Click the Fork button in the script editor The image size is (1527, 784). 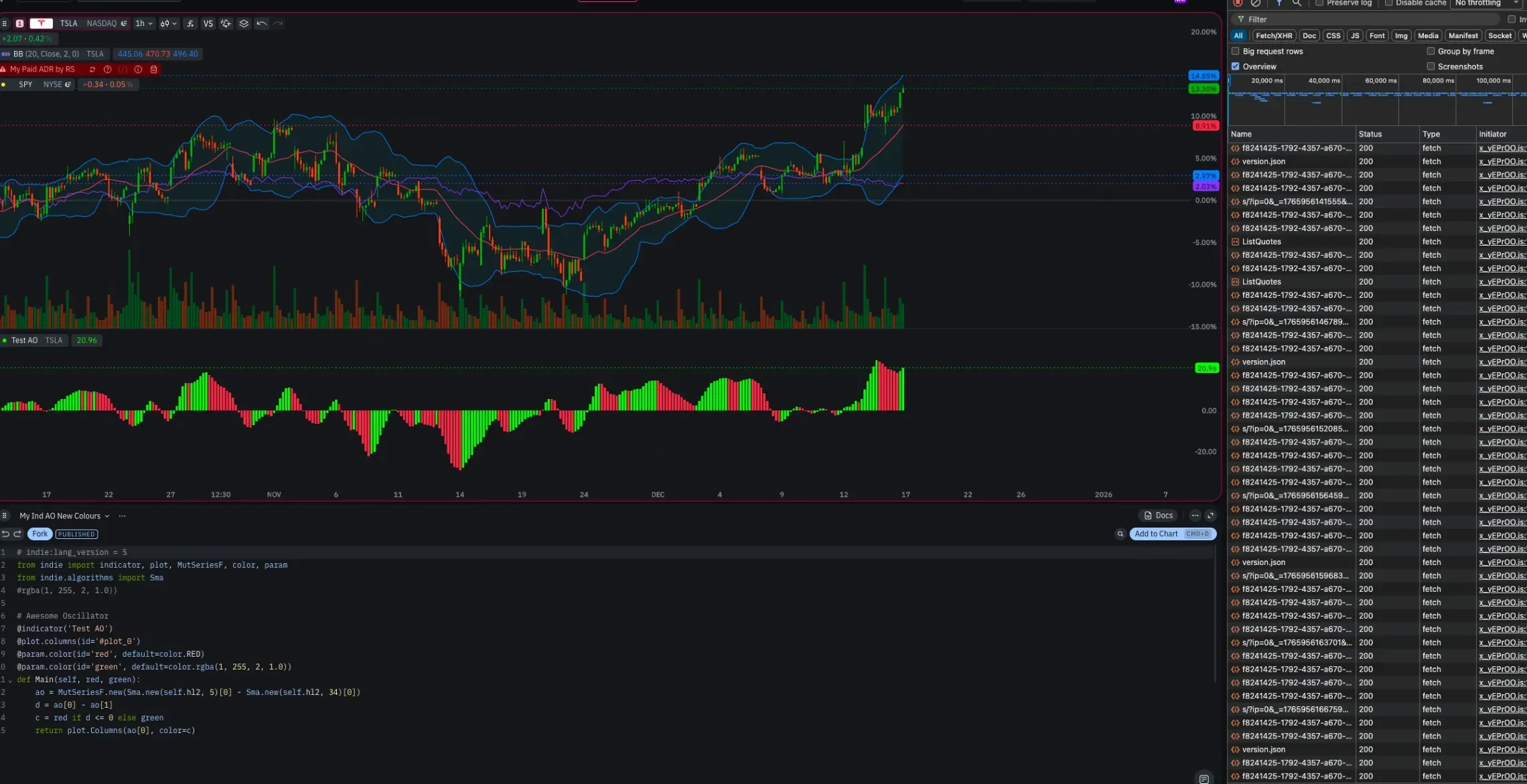click(x=40, y=534)
